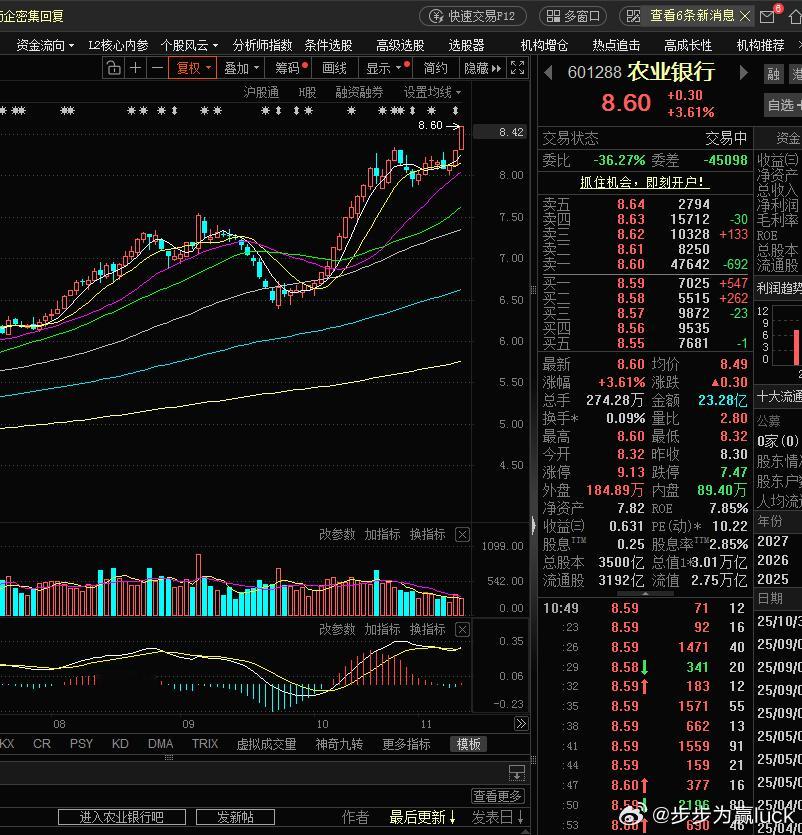Click 进入农业银行吧 forum button
Screen dimensions: 802x835
122,816
